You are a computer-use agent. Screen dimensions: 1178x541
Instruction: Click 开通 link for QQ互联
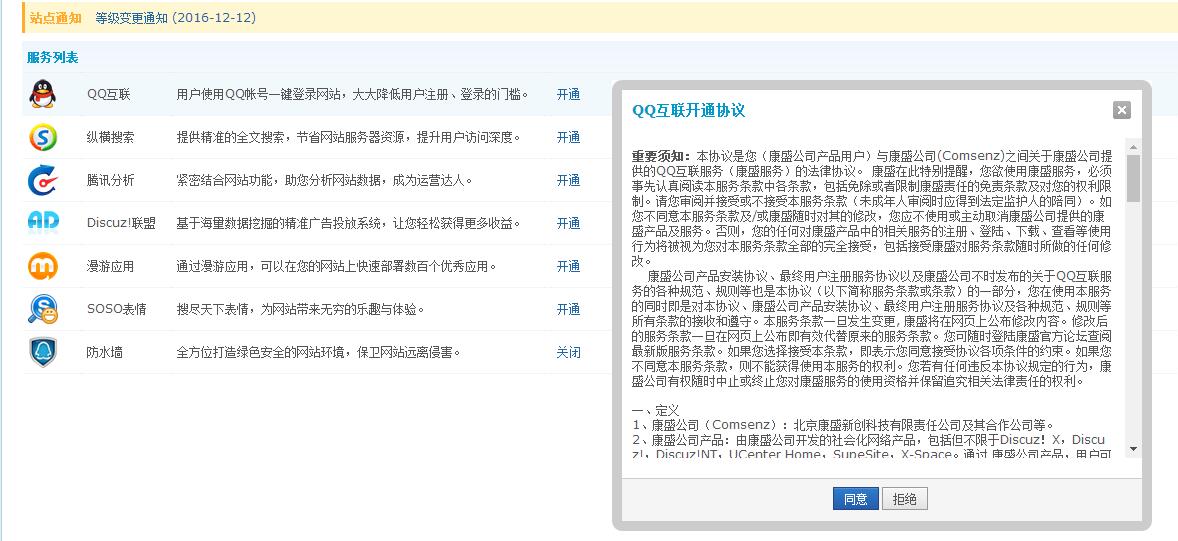pyautogui.click(x=568, y=95)
